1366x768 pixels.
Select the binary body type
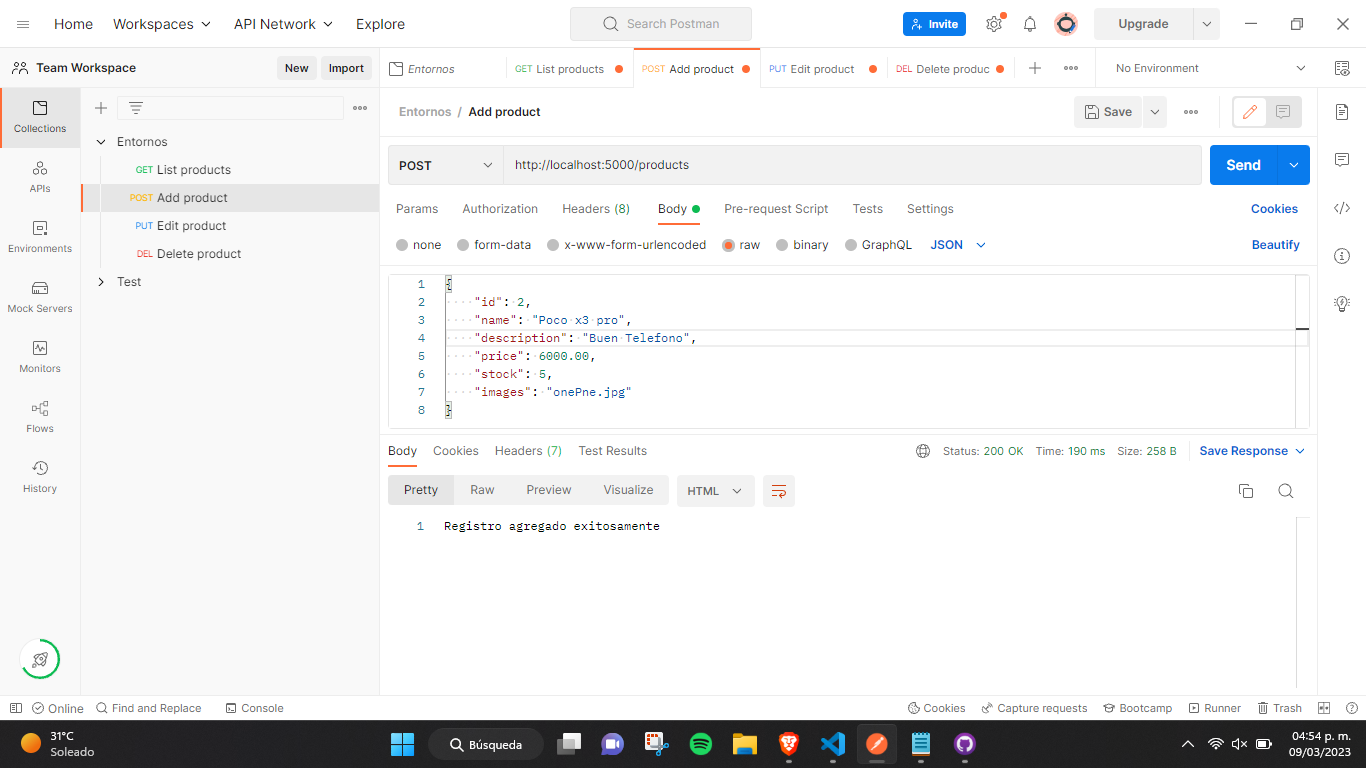(x=782, y=245)
